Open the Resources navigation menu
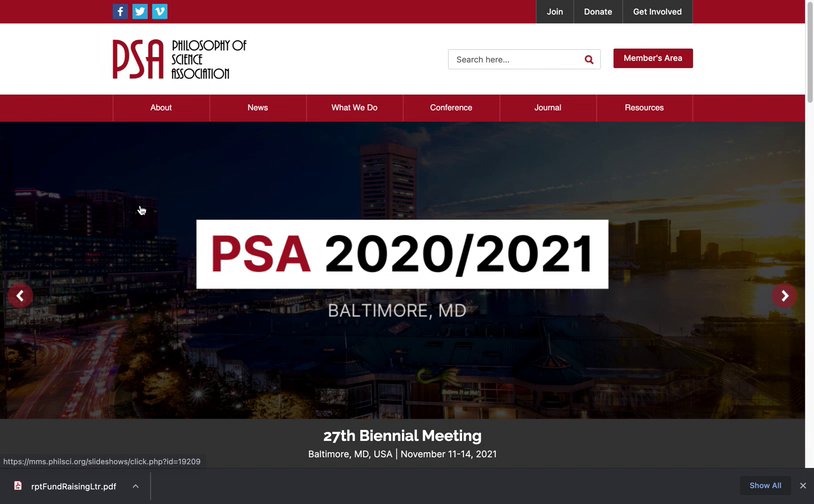Screen dimensions: 814x504 (644, 108)
